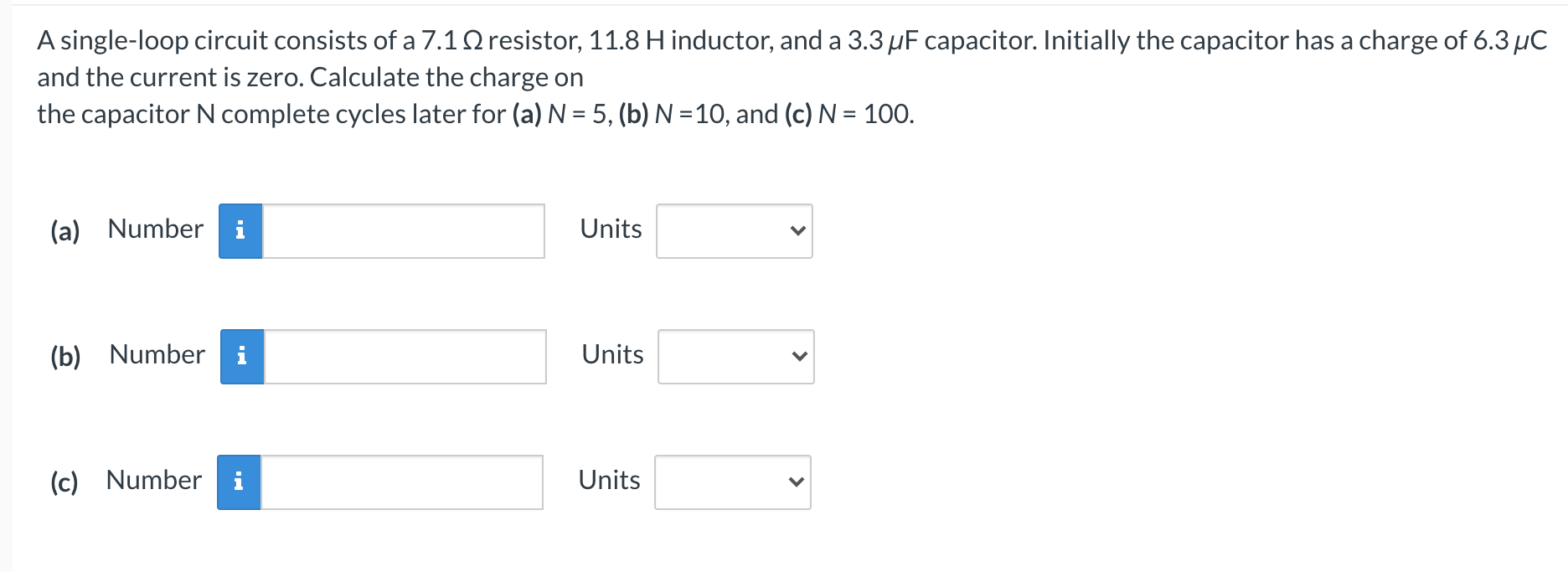Open the Units combo box for part (c)
Viewport: 1568px width, 572px height.
[732, 482]
